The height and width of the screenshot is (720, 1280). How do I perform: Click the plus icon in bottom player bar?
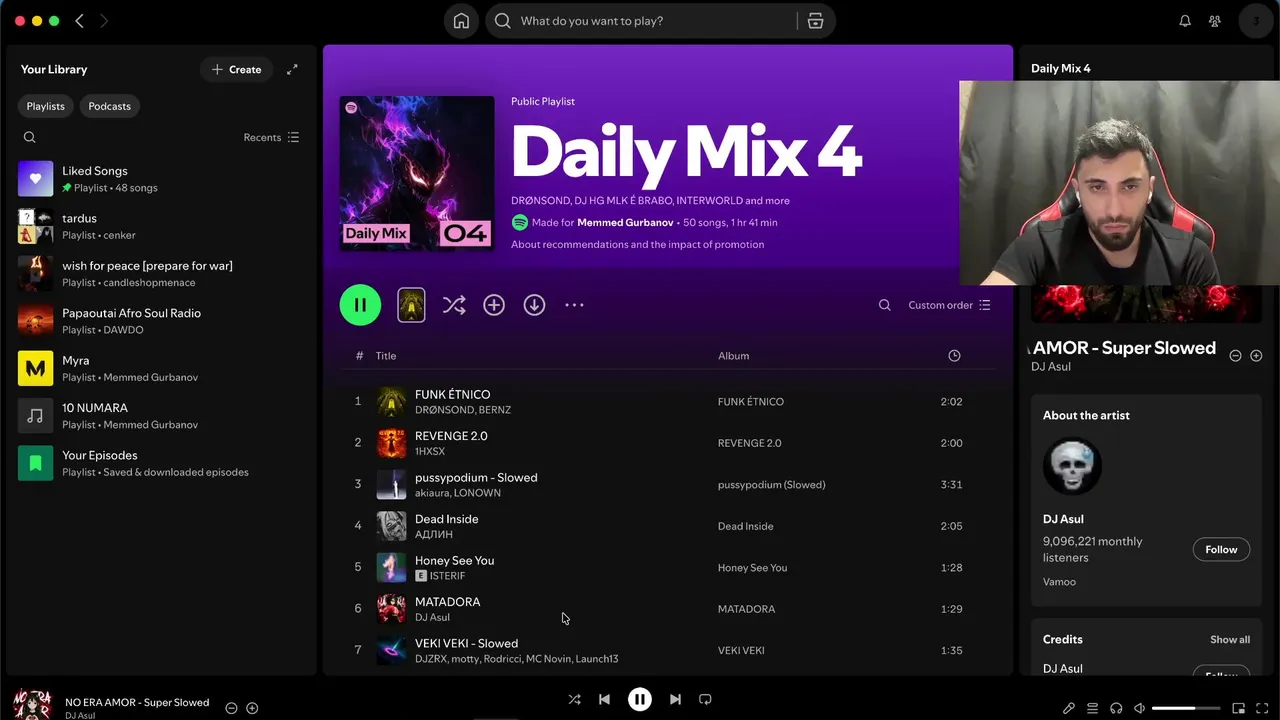point(252,708)
